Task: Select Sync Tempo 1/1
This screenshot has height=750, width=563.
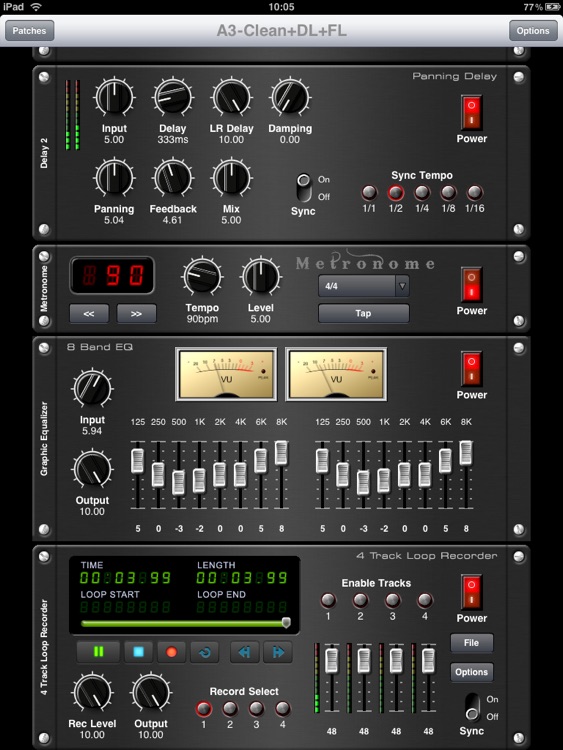Action: 369,192
